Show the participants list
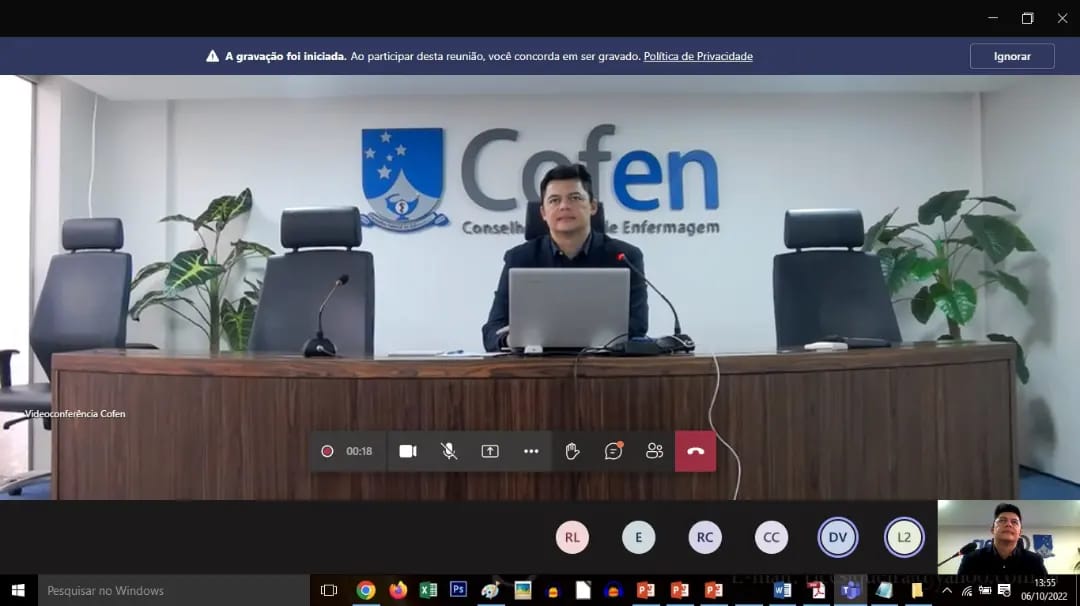 tap(654, 451)
